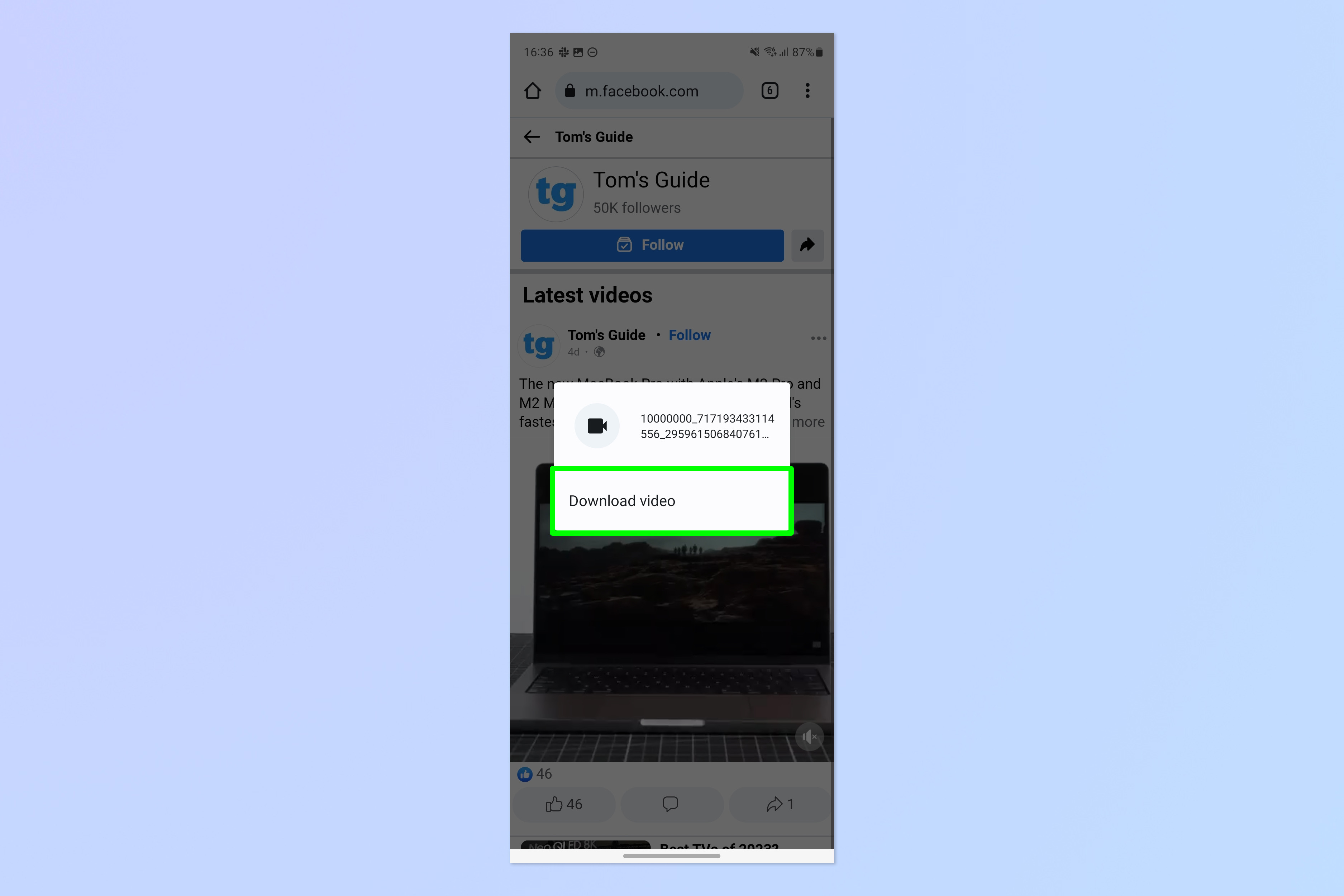Tap the back arrow to go back
This screenshot has height=896, width=1344.
coord(533,137)
